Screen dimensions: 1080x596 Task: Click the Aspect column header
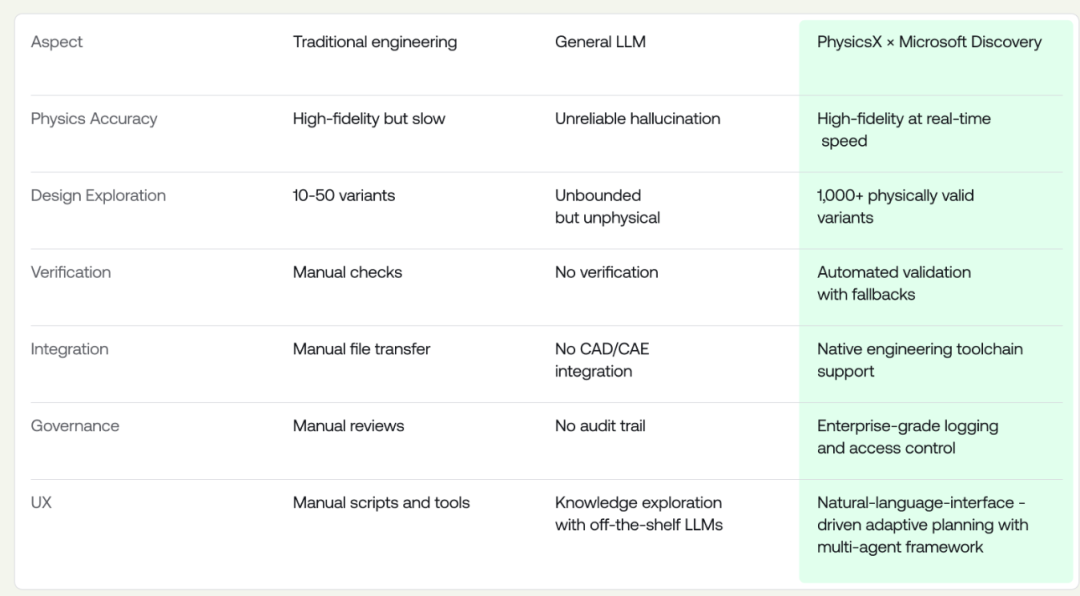56,42
